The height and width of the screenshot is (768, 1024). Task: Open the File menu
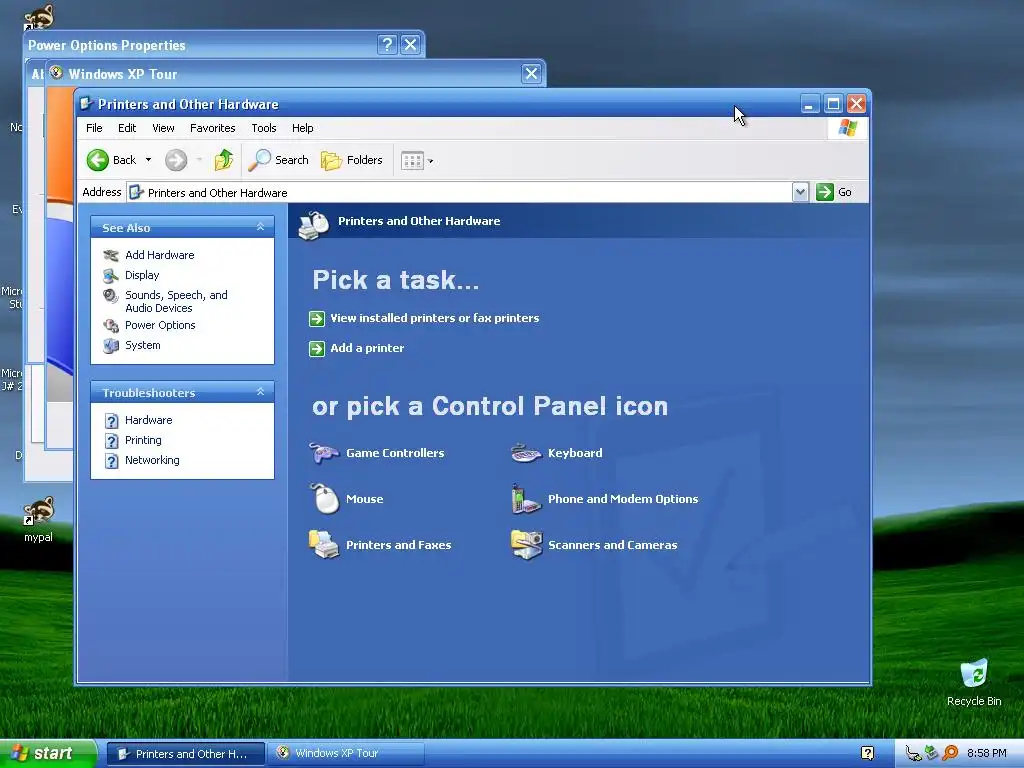click(x=94, y=128)
